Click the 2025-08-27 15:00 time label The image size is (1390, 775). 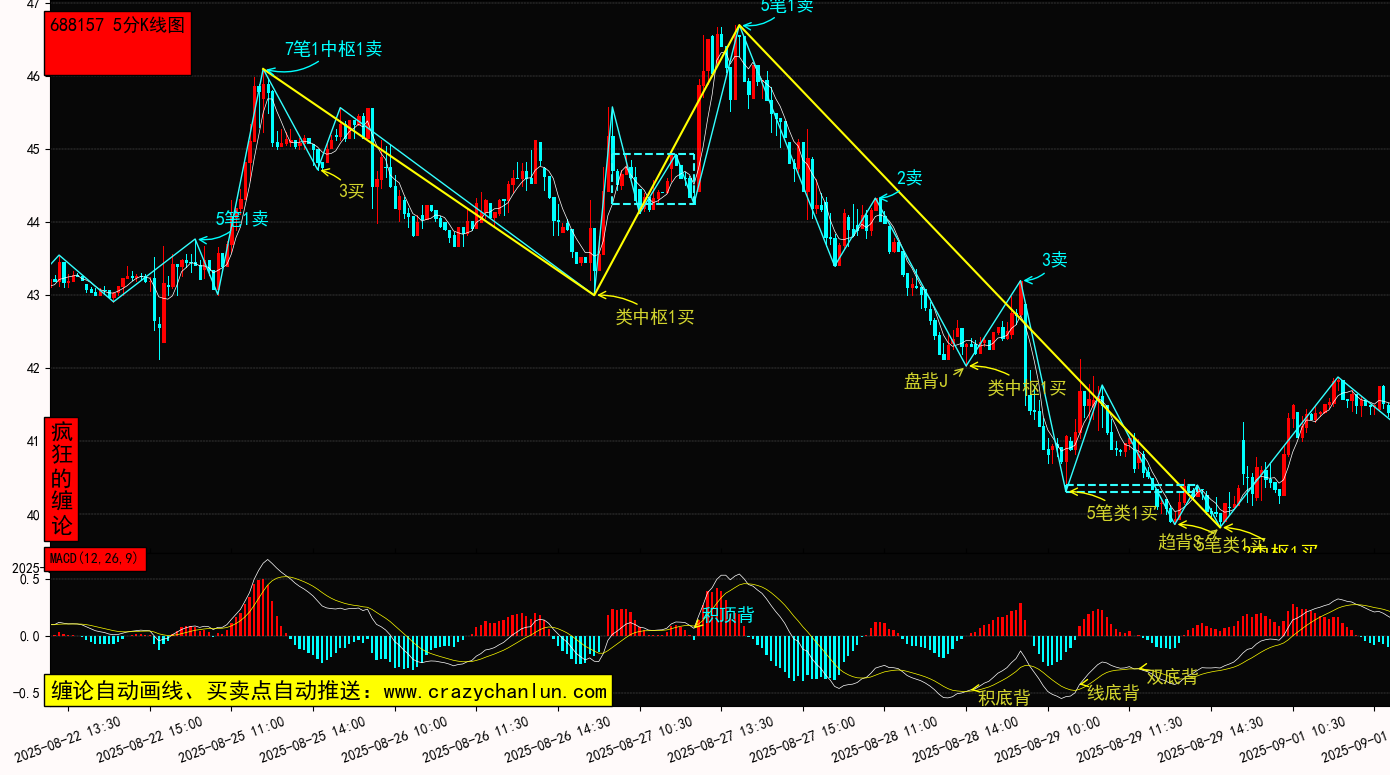point(804,739)
